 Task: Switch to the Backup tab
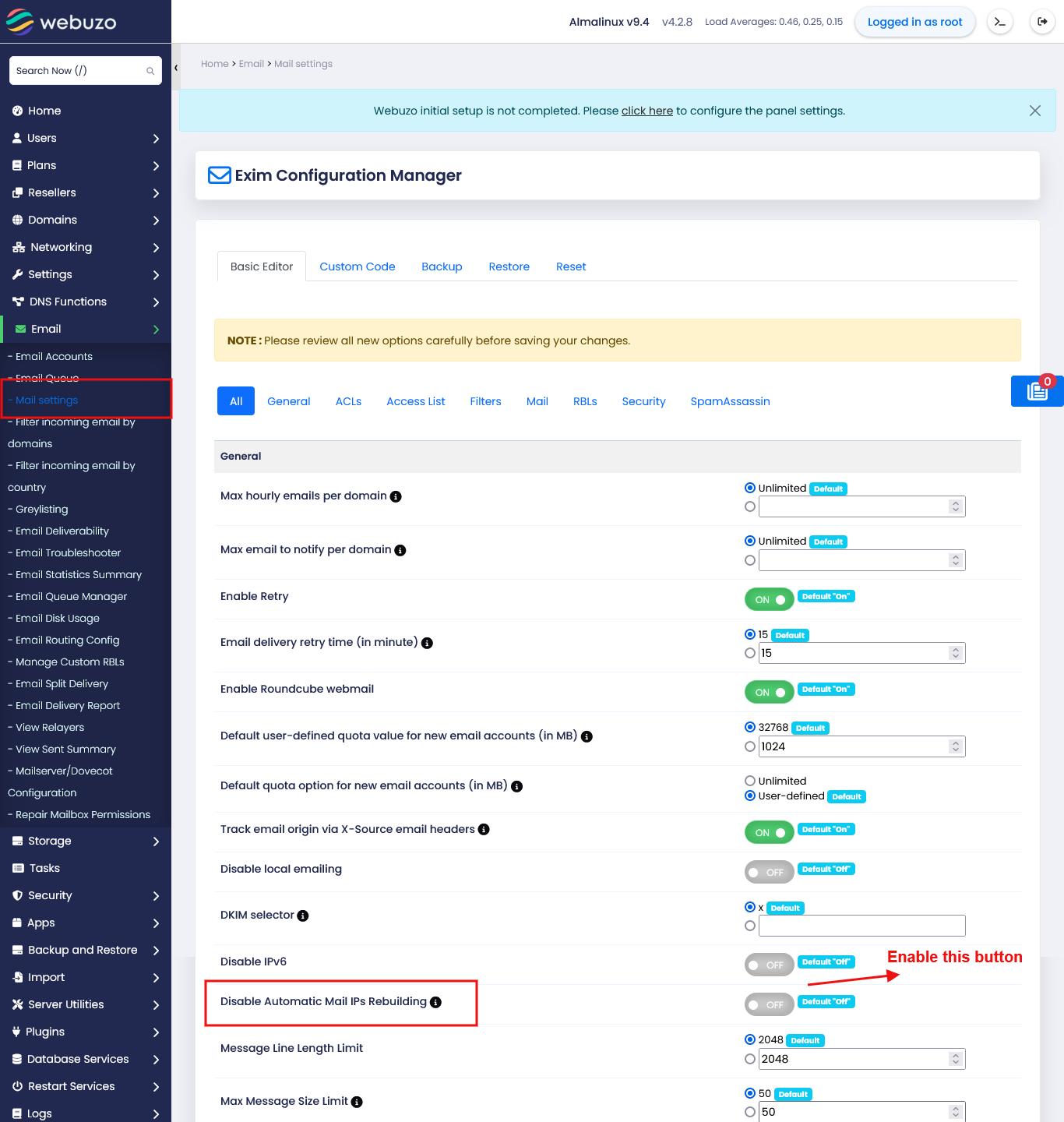[442, 266]
